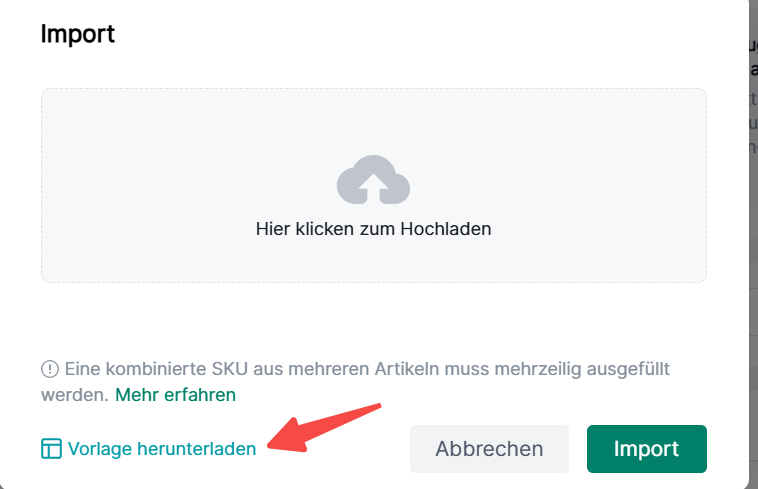Click the word "Hochladen" in upload area

tap(446, 228)
